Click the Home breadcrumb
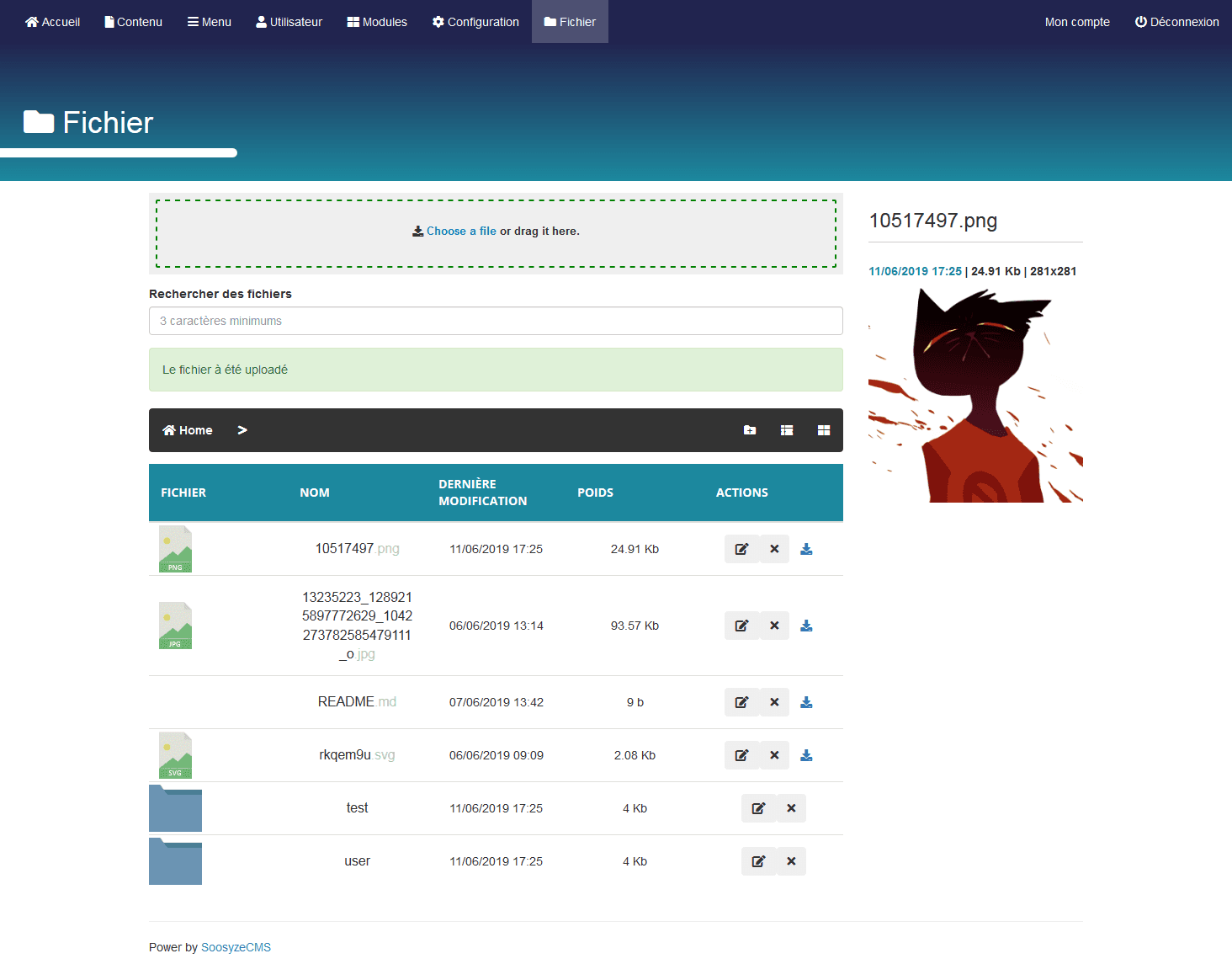This screenshot has height=964, width=1232. (x=188, y=430)
